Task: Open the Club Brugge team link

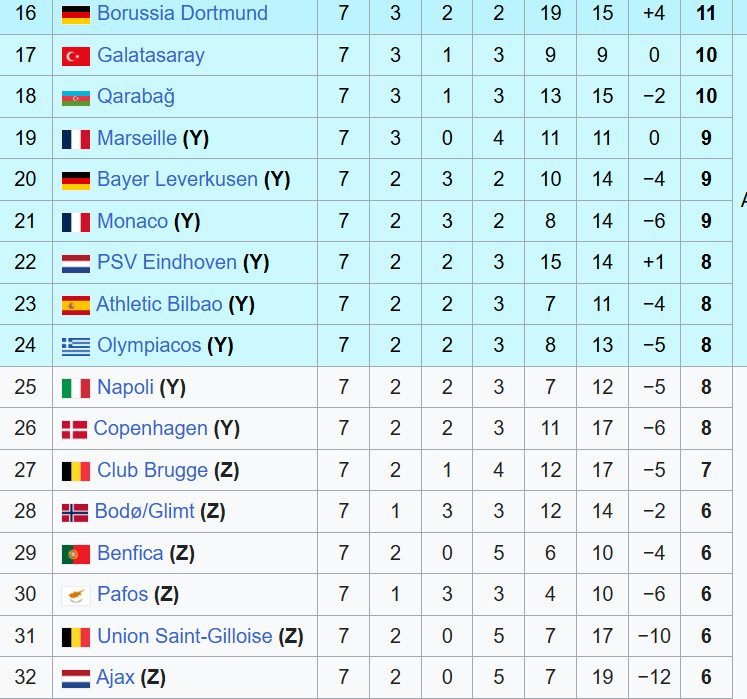Action: [152, 470]
